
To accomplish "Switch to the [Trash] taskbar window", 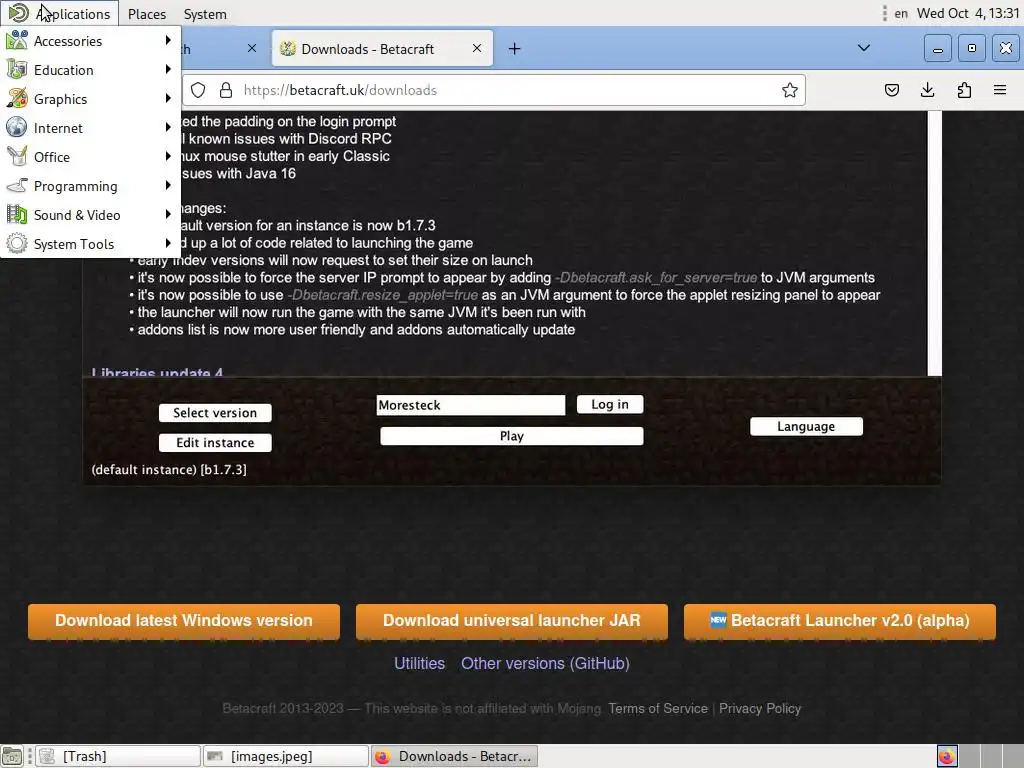I will [118, 756].
